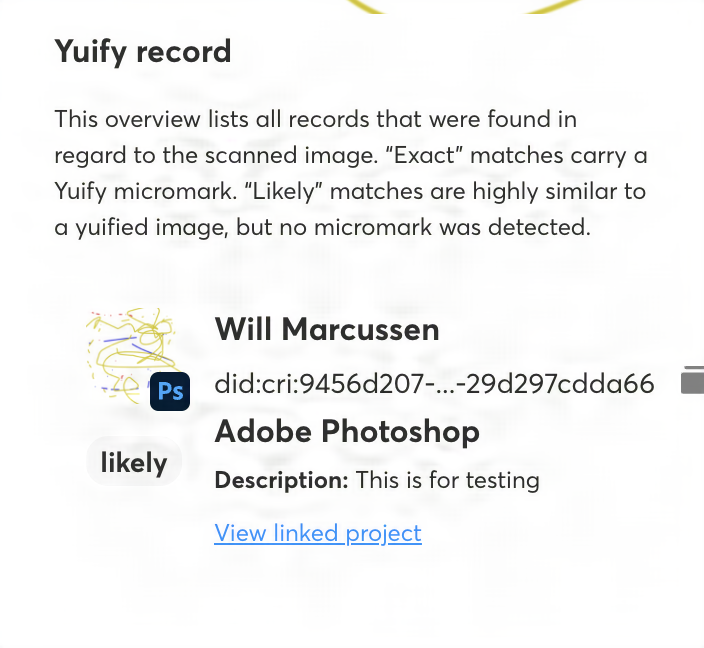Open the "View linked project" link
This screenshot has height=648, width=704.
coord(318,533)
